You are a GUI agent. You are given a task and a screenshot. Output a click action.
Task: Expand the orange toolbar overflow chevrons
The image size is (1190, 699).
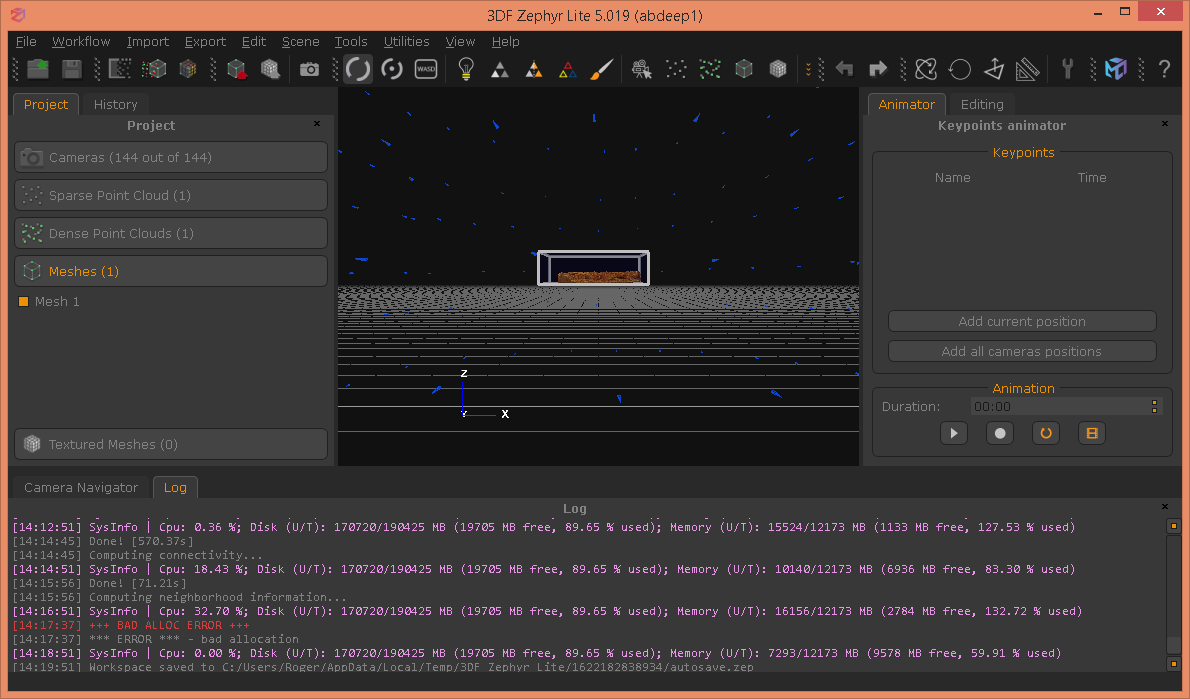(x=809, y=69)
